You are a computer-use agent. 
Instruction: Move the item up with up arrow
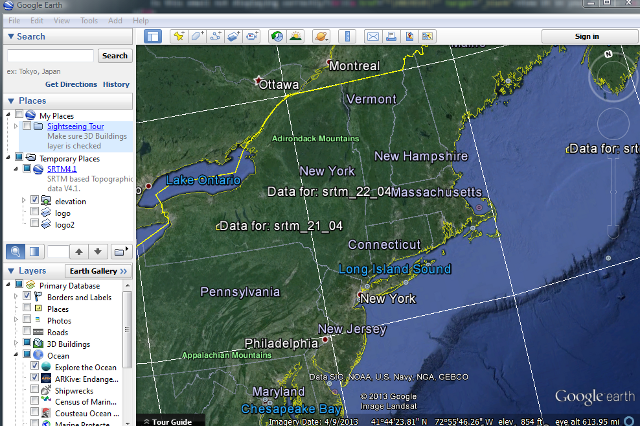point(79,251)
